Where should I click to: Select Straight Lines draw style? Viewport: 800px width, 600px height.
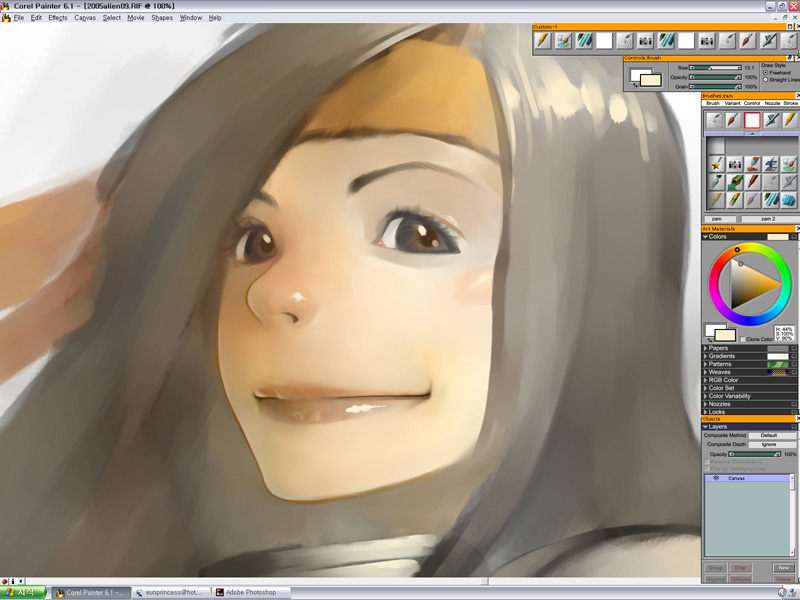click(x=765, y=80)
